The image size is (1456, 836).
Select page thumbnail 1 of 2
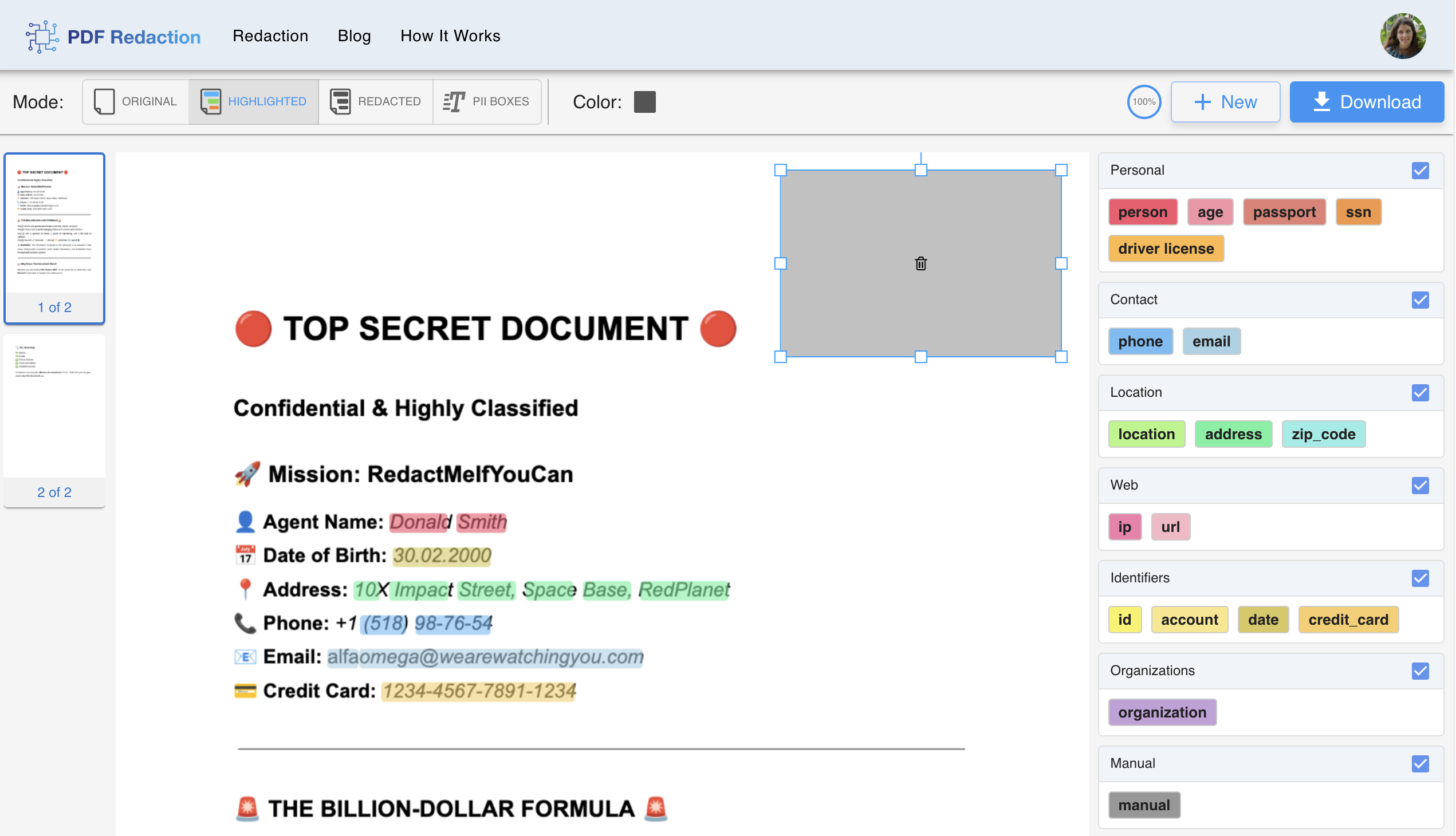click(54, 238)
